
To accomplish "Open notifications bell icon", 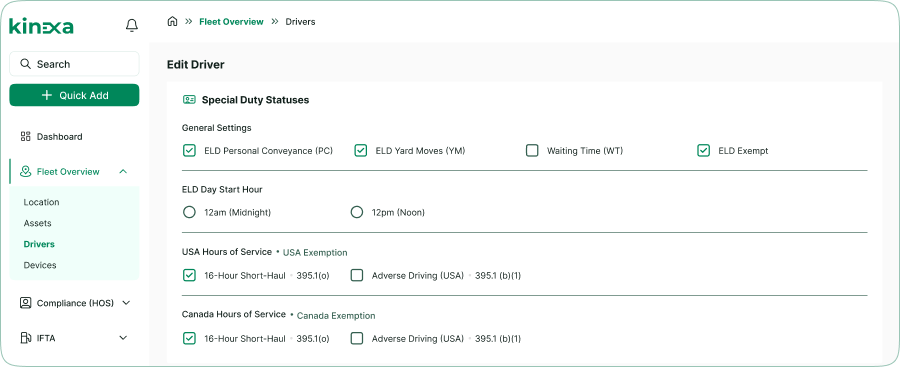I will click(x=131, y=25).
